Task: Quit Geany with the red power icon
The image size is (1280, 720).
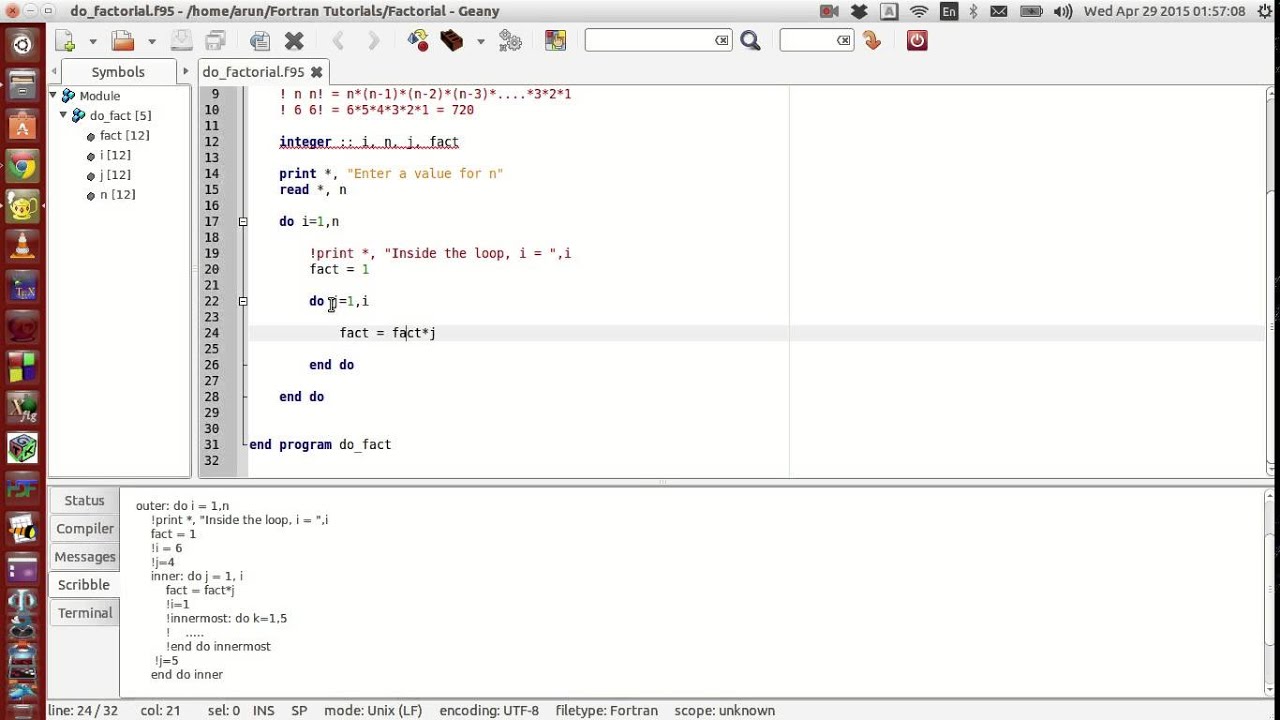Action: click(917, 41)
